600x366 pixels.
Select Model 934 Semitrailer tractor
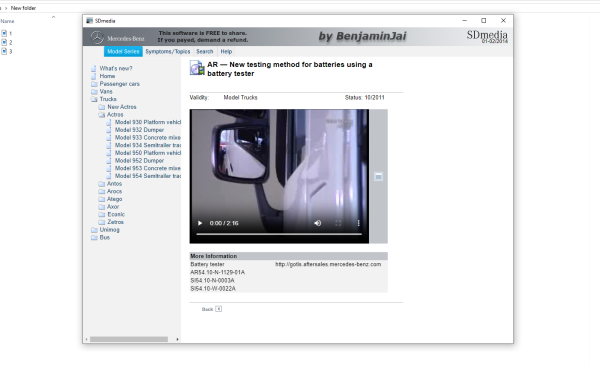(x=148, y=145)
